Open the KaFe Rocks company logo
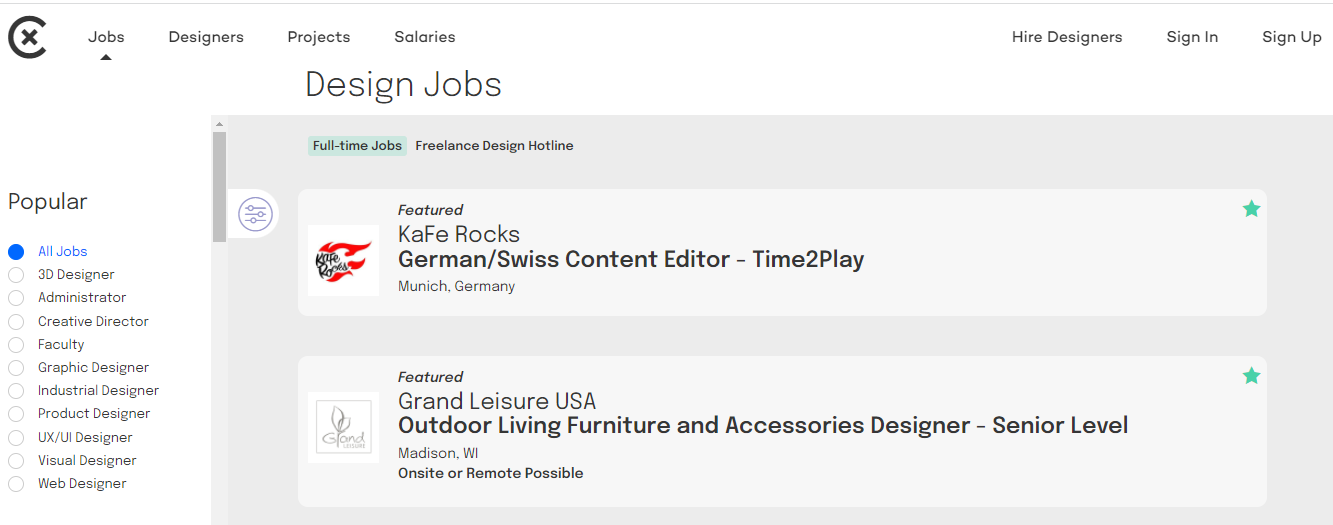 343,261
